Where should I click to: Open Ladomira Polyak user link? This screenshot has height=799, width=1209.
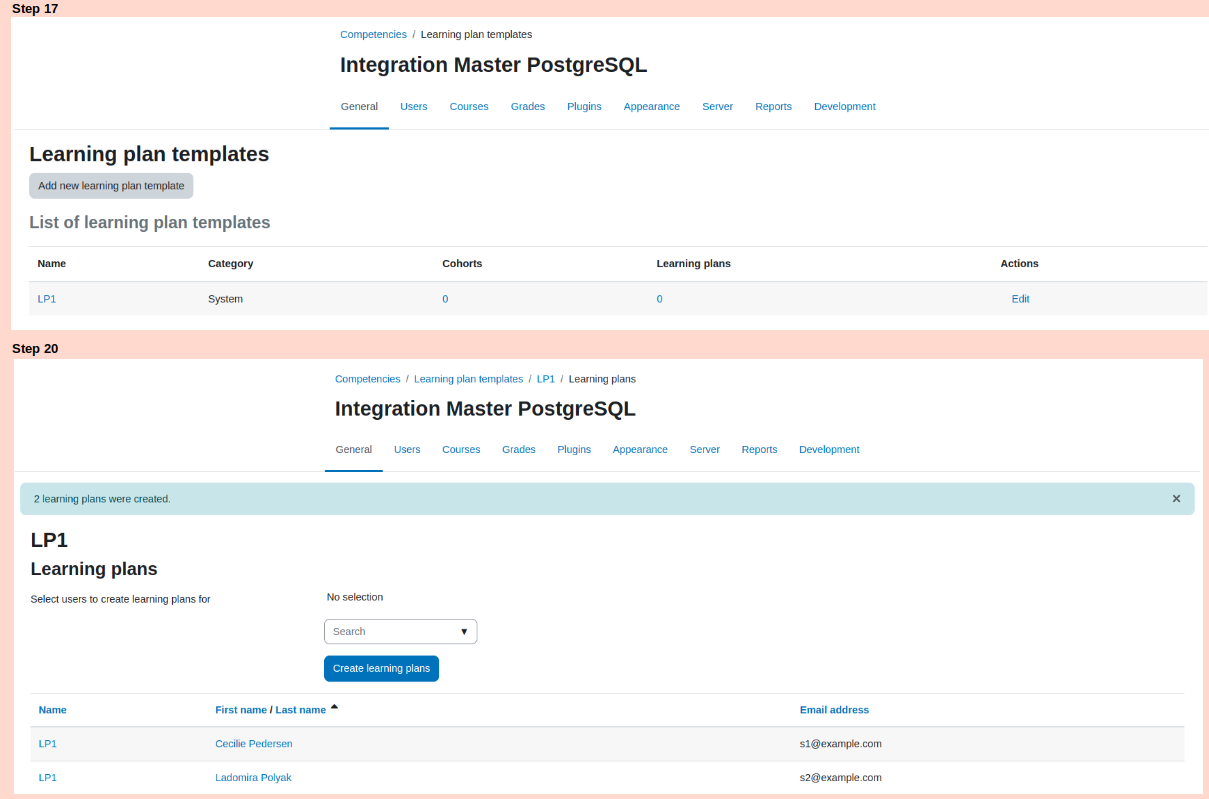(253, 778)
